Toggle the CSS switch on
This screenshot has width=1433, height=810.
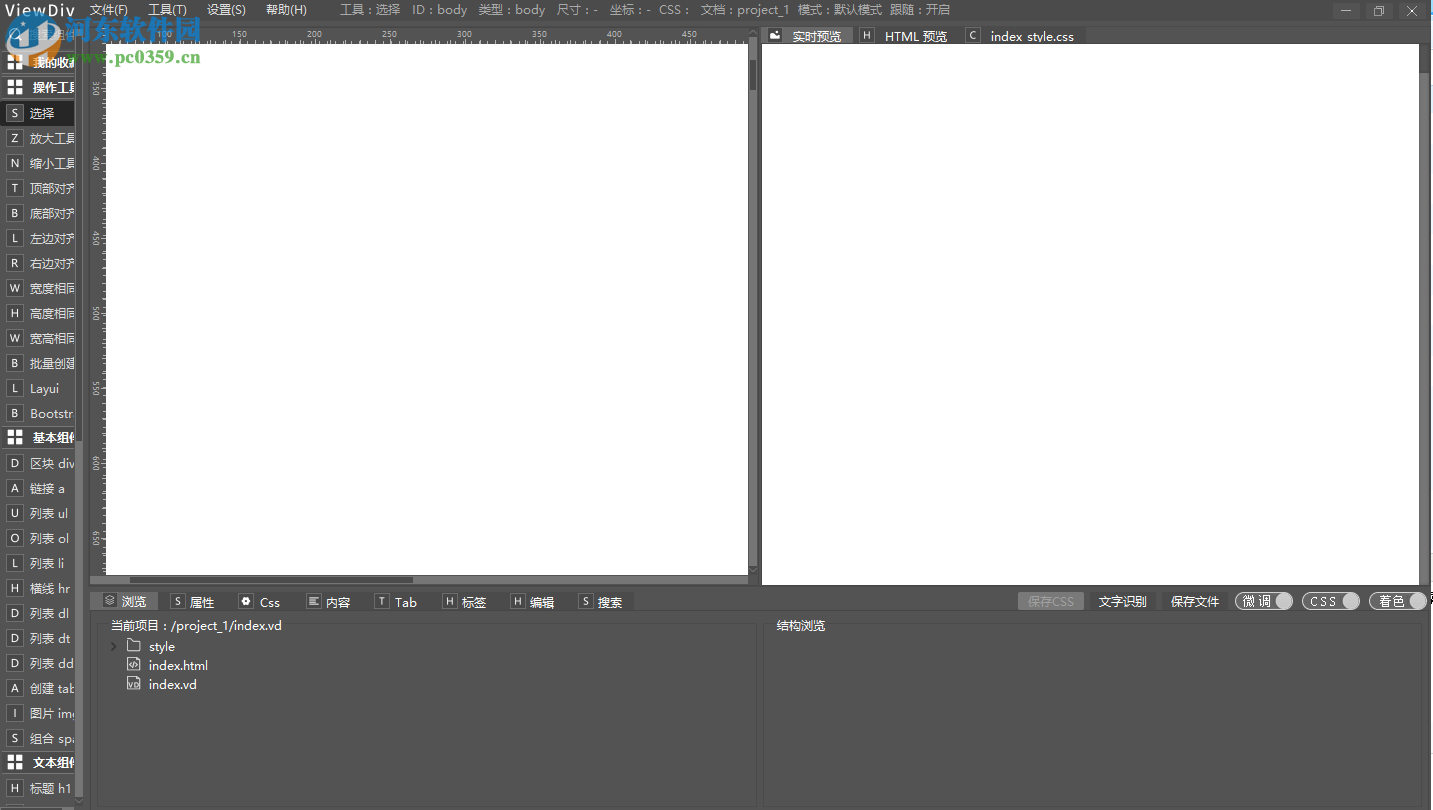1330,601
